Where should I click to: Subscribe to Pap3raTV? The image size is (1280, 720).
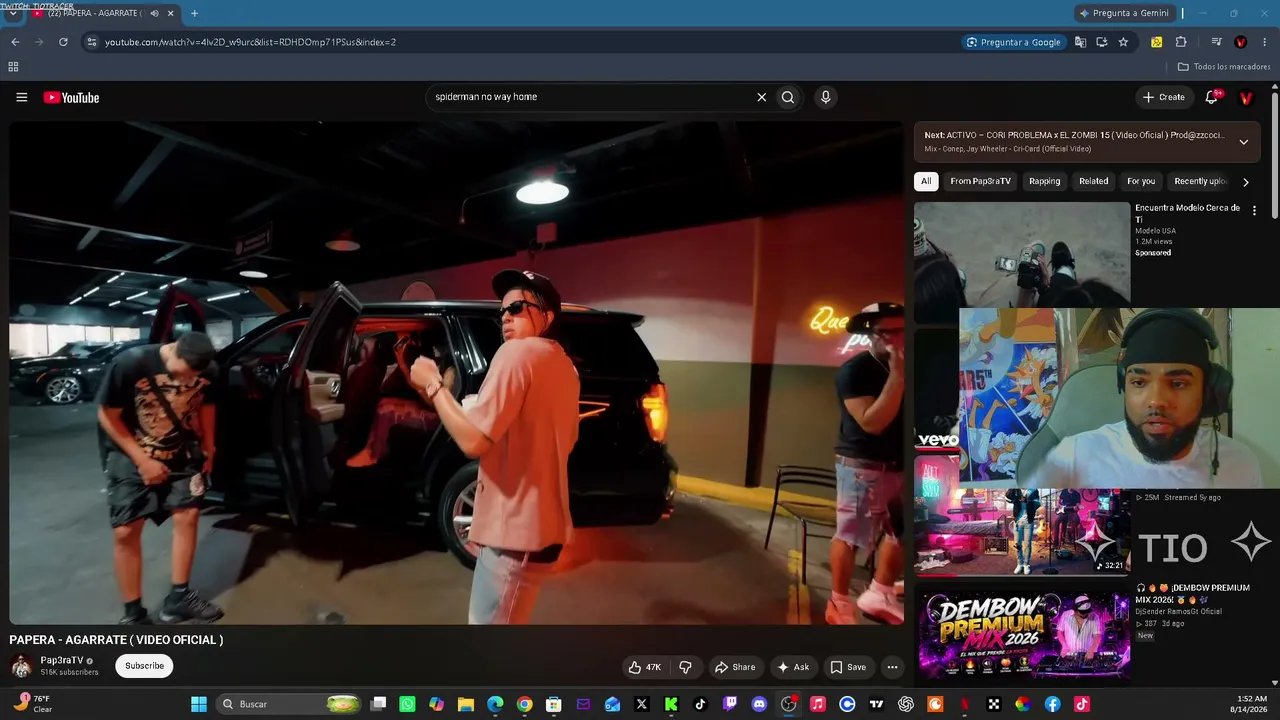point(144,666)
